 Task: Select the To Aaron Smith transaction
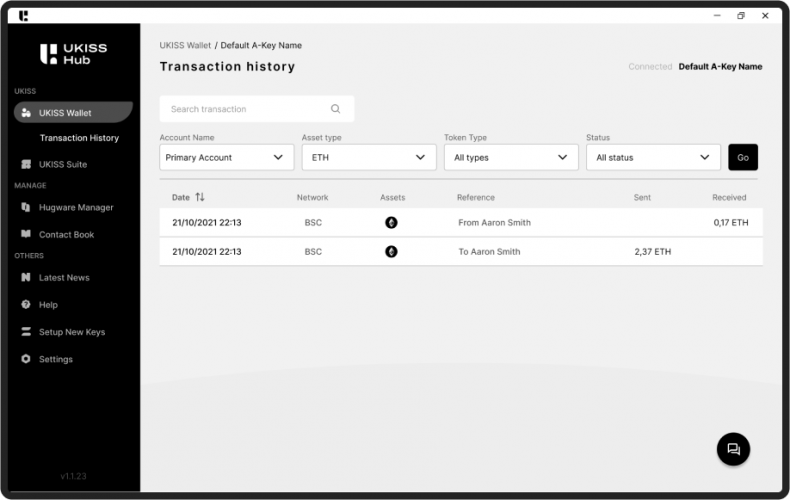461,252
